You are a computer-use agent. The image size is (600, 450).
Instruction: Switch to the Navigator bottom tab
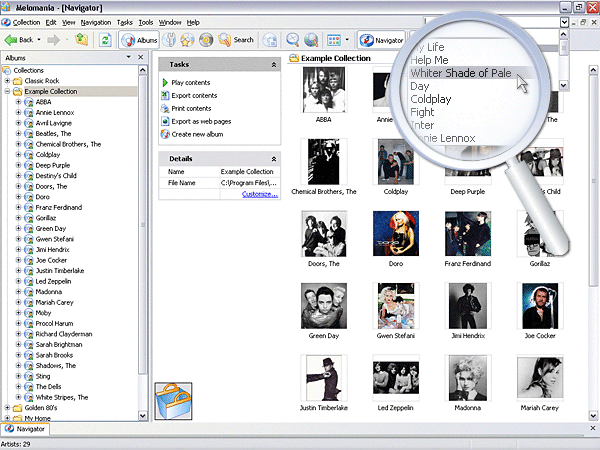(25, 429)
